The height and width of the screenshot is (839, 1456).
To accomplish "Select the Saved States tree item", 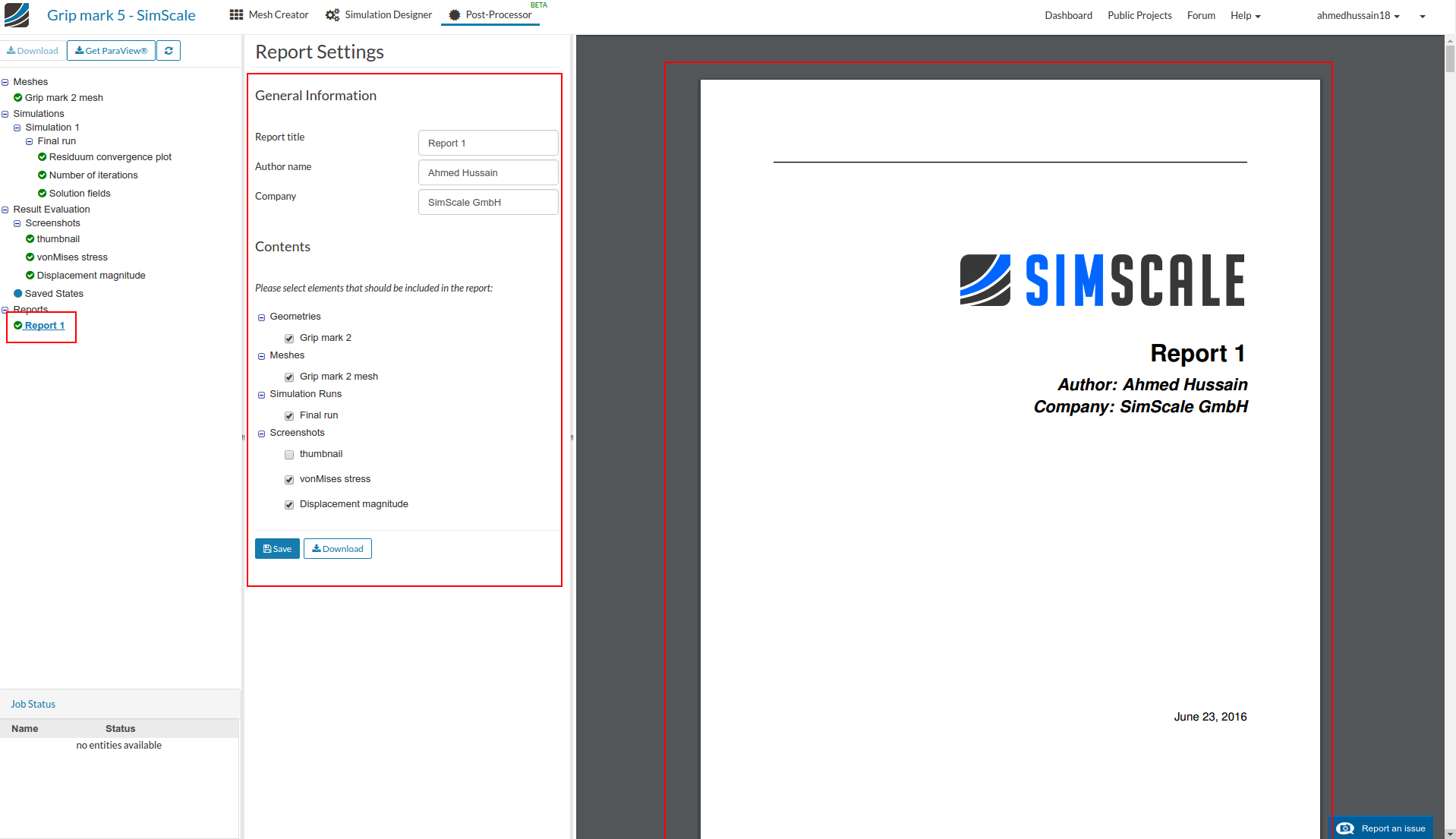I will (x=54, y=293).
